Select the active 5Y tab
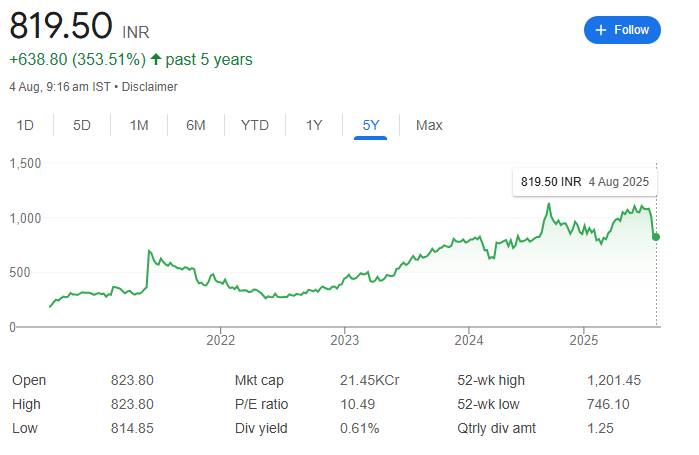Viewport: 699px width, 455px height. [370, 125]
